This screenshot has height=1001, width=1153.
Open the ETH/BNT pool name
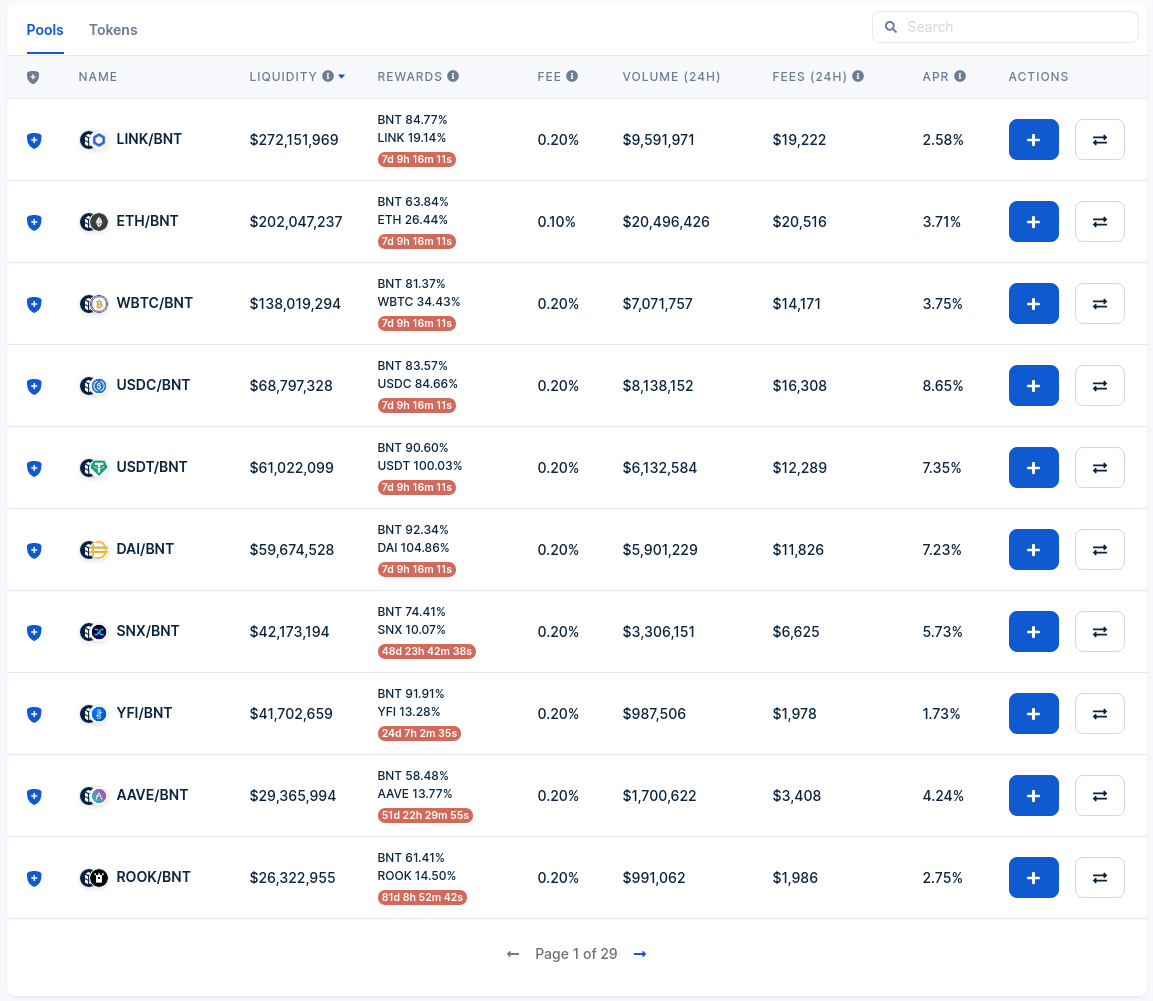[x=147, y=221]
